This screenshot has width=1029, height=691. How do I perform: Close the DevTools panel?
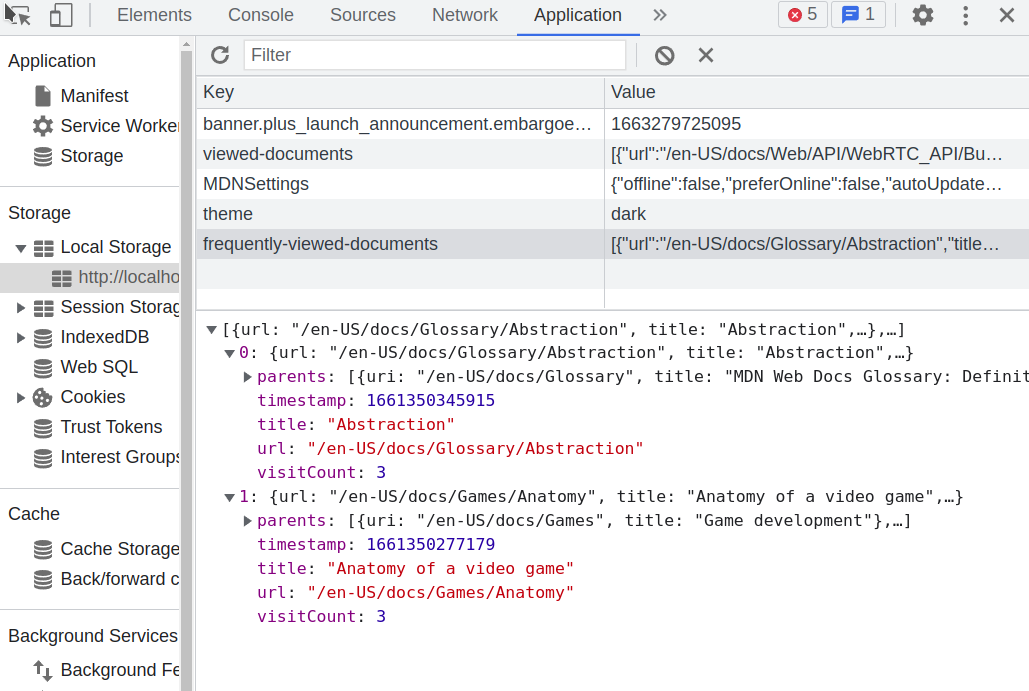coord(1007,14)
